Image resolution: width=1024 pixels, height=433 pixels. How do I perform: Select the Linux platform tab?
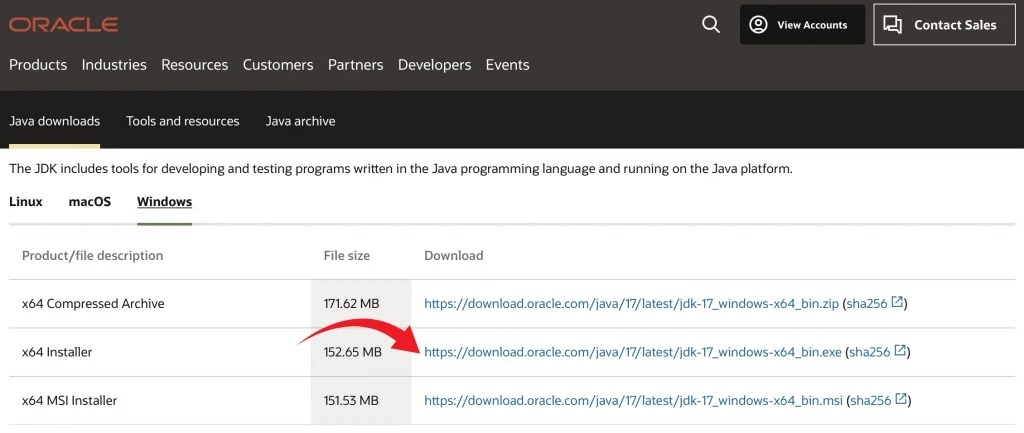coord(26,202)
